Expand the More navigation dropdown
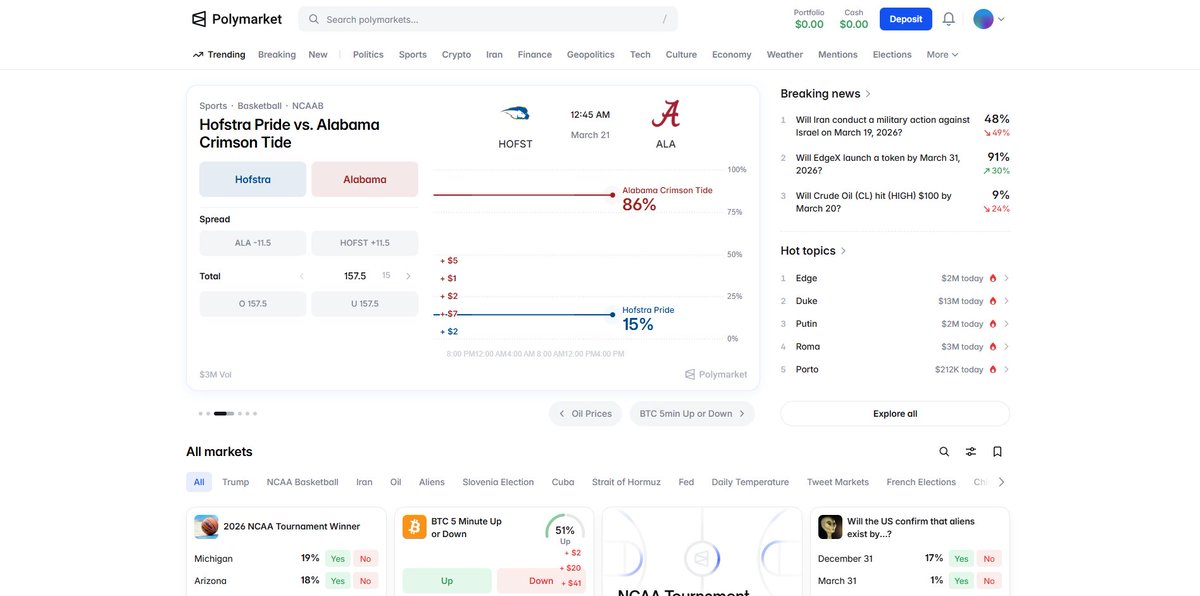Image resolution: width=1200 pixels, height=596 pixels. tap(942, 55)
